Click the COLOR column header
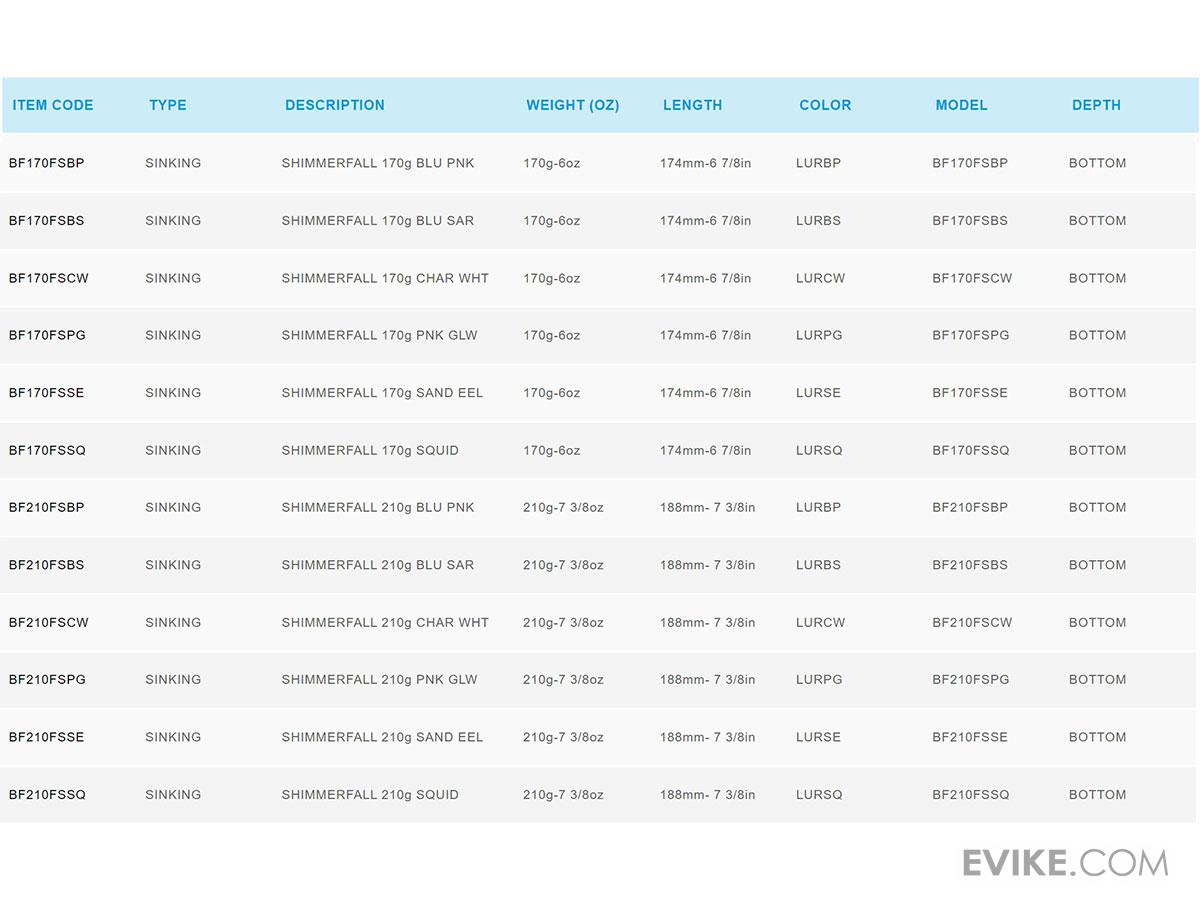This screenshot has height=900, width=1200. (x=825, y=105)
